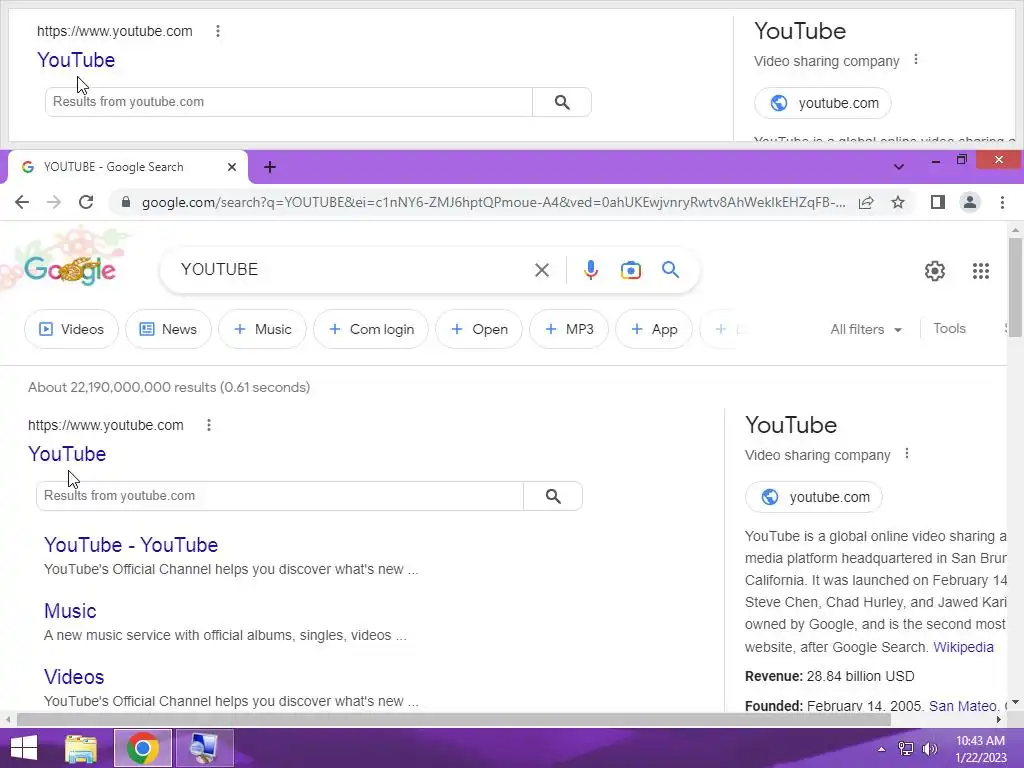Click the horizontal scrollbar thumb
The width and height of the screenshot is (1024, 768).
point(454,719)
